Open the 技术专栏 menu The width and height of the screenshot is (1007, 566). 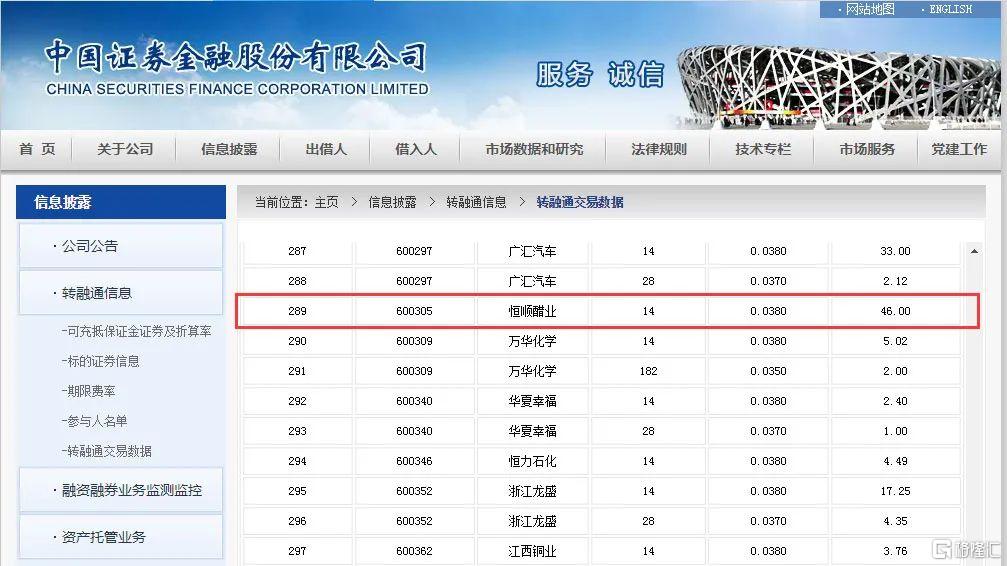[763, 149]
